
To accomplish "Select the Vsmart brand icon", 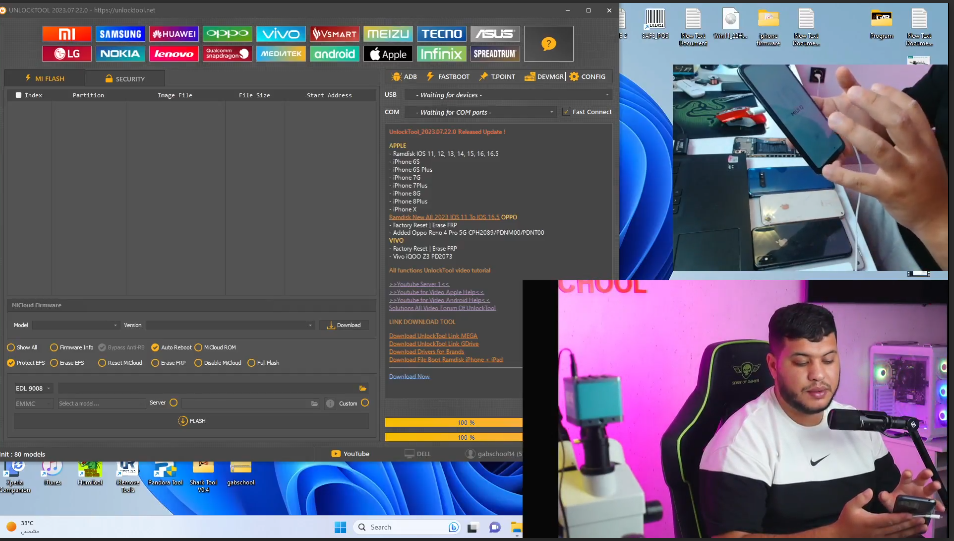I will tap(335, 34).
